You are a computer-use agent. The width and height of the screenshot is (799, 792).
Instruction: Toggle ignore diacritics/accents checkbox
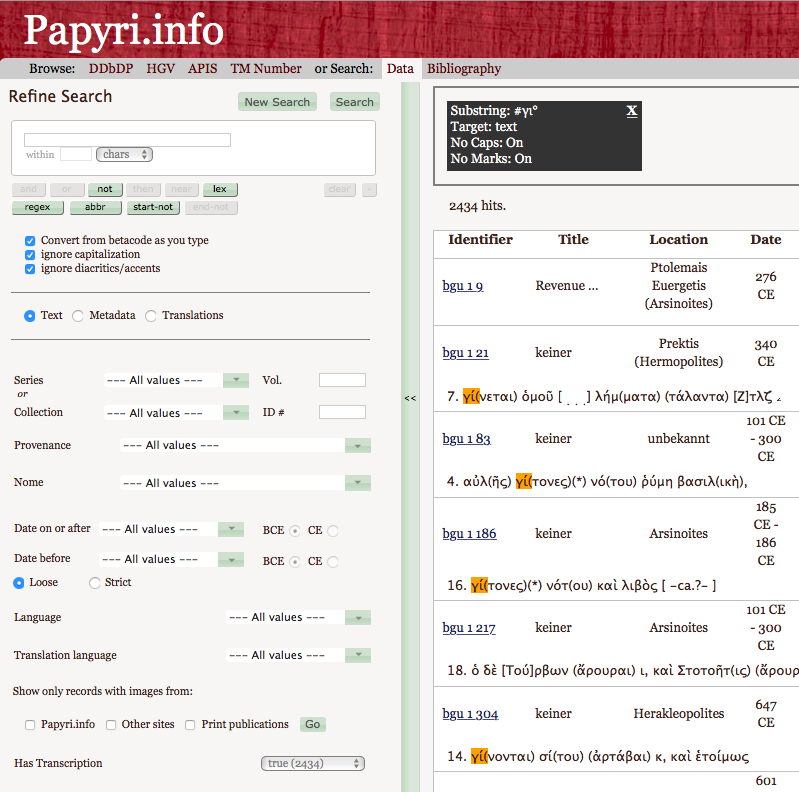pyautogui.click(x=30, y=269)
